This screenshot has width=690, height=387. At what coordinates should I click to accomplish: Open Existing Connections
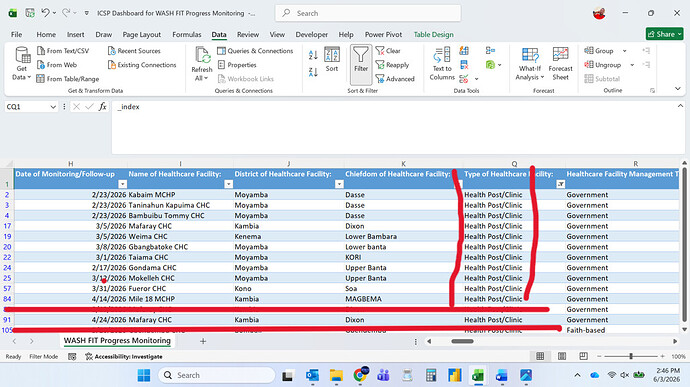click(x=142, y=65)
